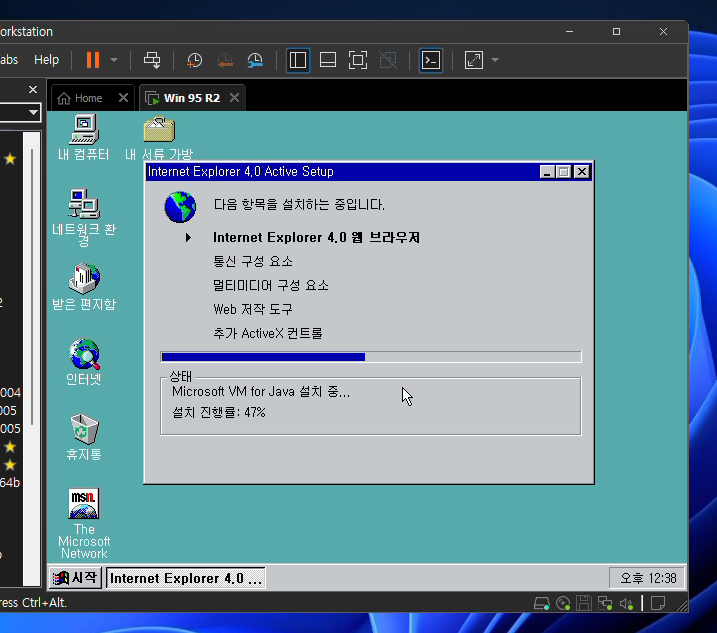This screenshot has width=717, height=633.
Task: Click the Revert to snapshot icon
Action: click(x=225, y=60)
